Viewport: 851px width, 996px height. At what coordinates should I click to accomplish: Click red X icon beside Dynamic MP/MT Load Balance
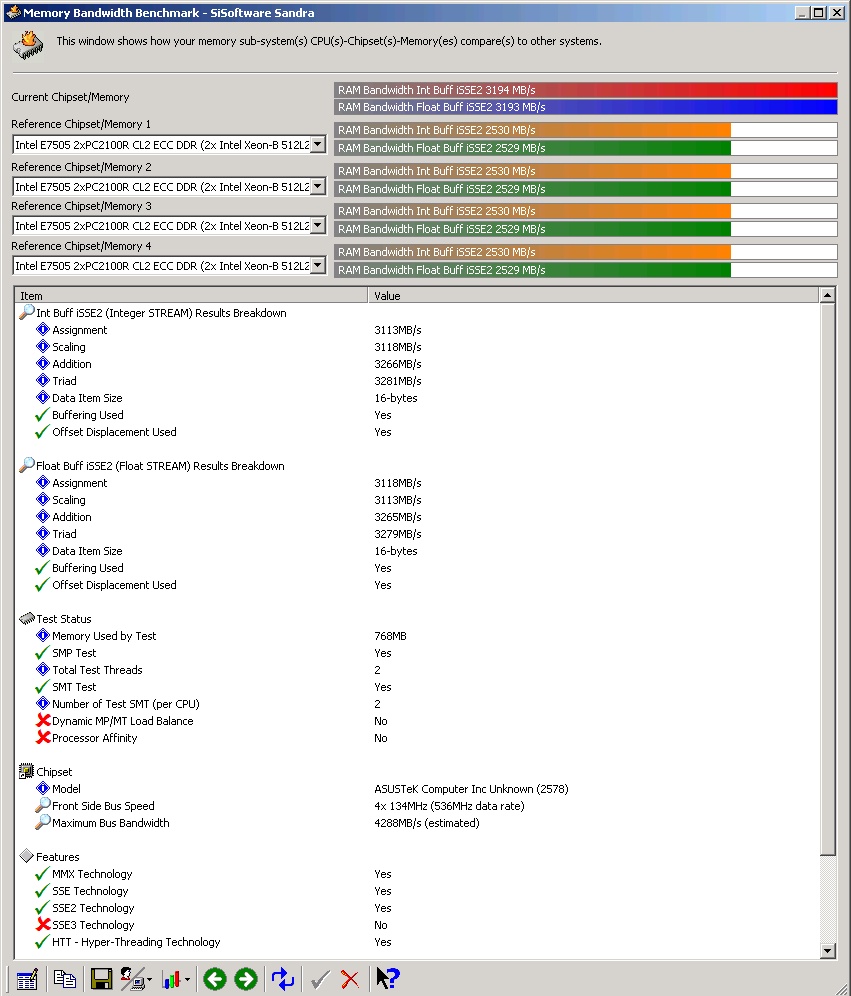coord(43,720)
